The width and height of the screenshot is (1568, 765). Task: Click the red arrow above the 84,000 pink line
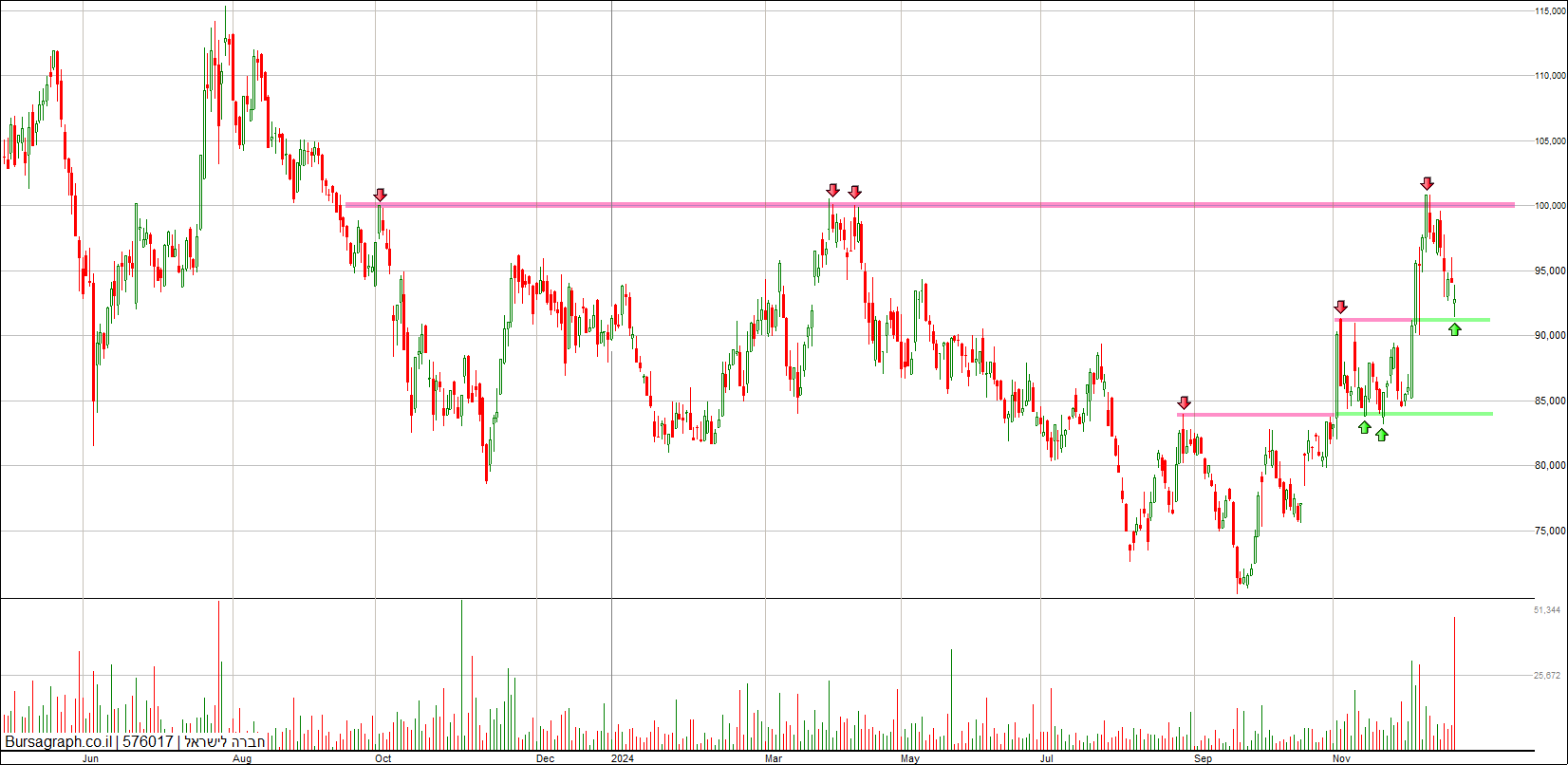pos(1184,402)
